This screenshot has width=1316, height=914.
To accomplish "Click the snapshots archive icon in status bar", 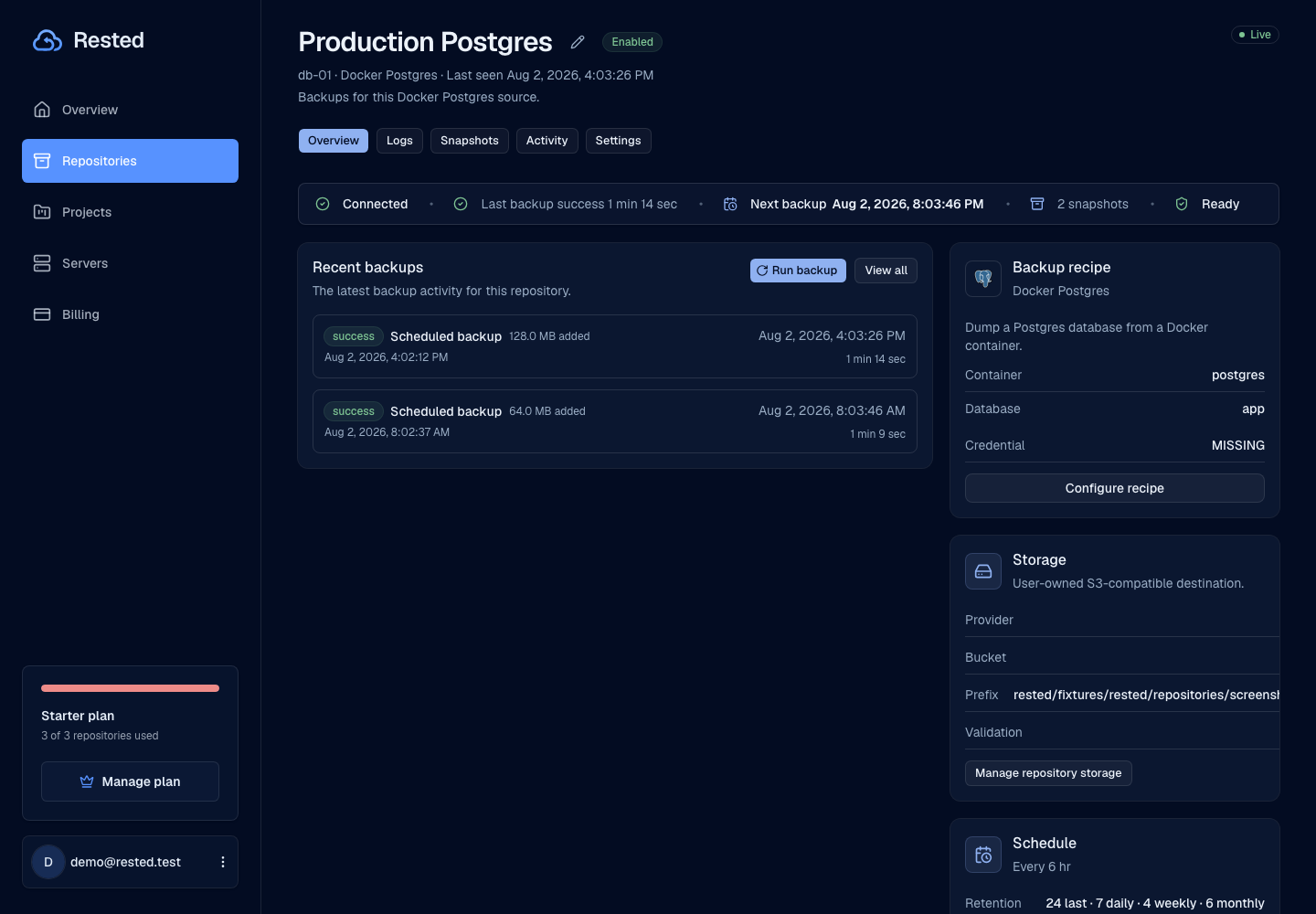I will tap(1037, 204).
